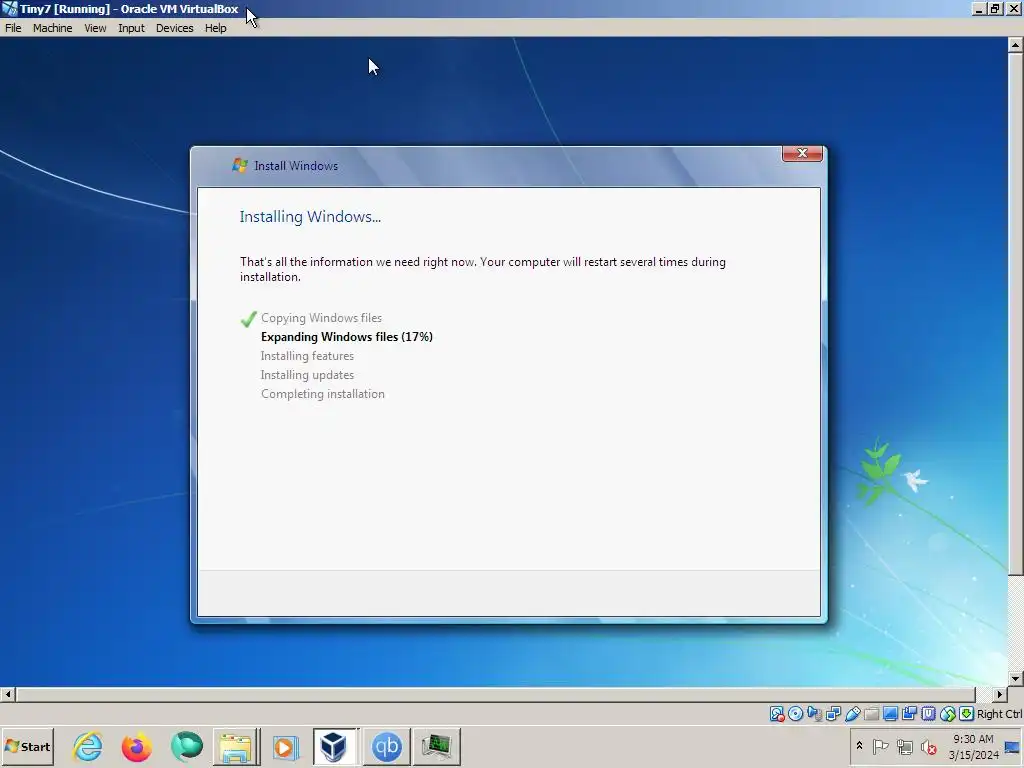Click the VirtualBox title bar icon

[9, 8]
